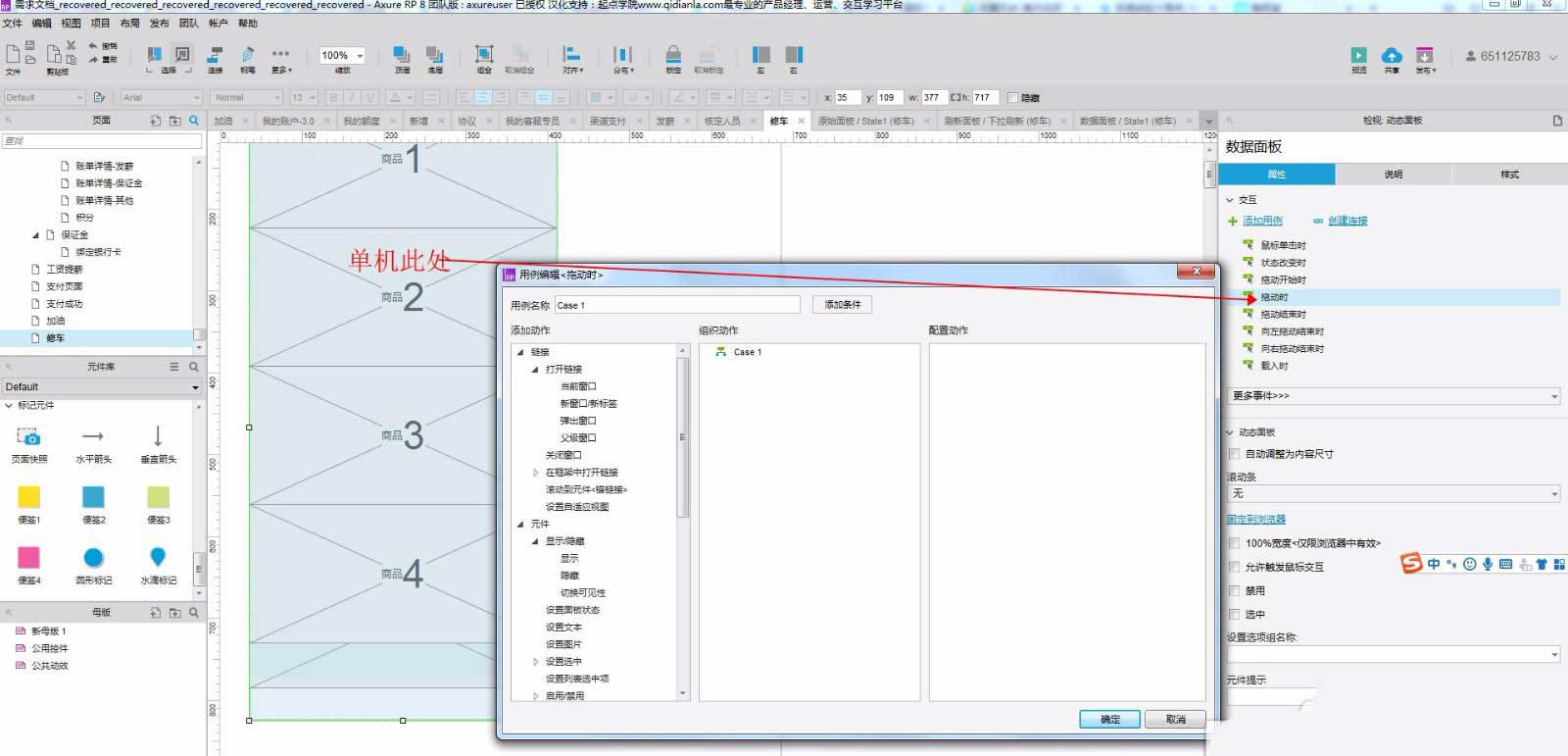
Task: Open the 更多事件 dropdown
Action: 1393,396
